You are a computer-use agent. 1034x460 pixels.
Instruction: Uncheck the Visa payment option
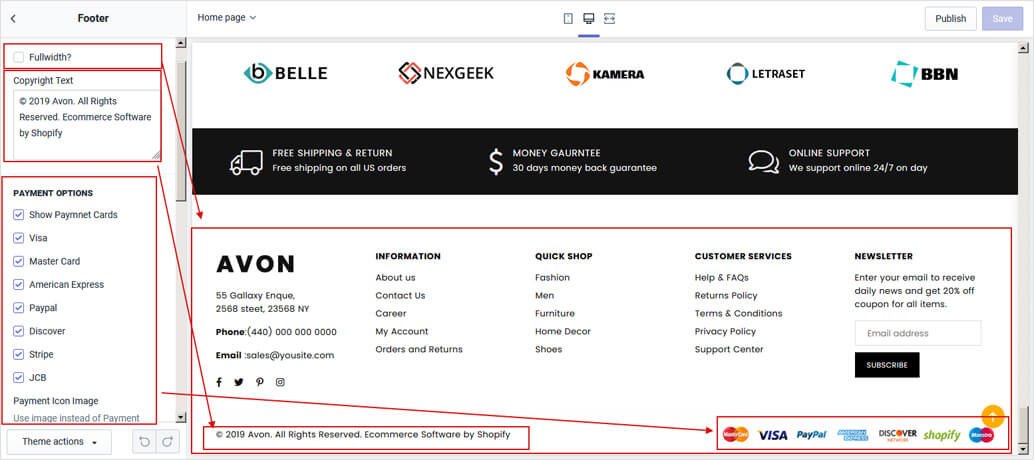(19, 238)
